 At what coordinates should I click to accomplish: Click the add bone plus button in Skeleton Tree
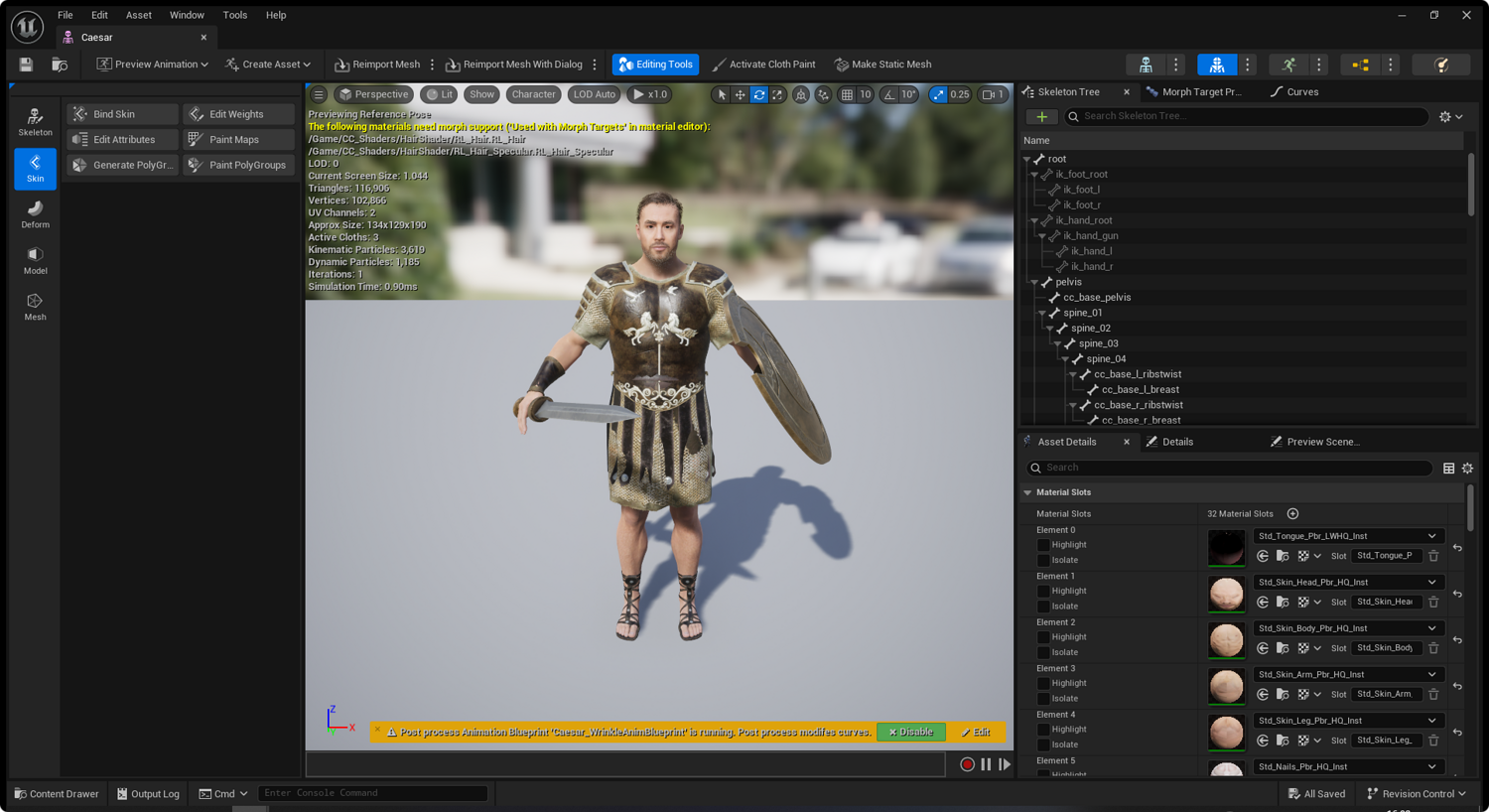point(1042,116)
